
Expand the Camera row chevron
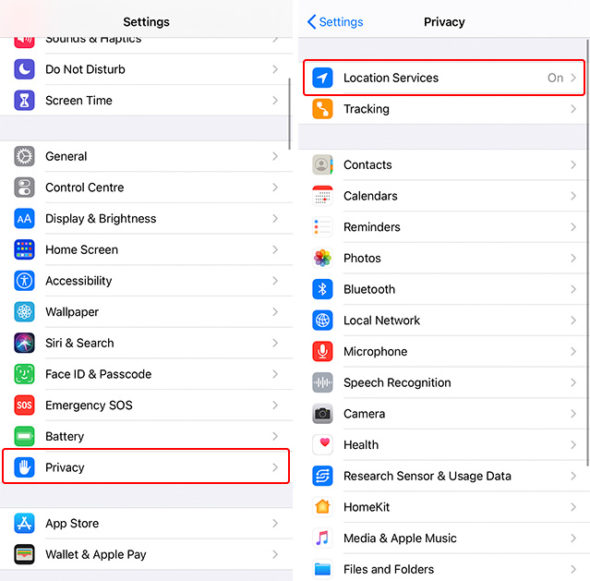(x=573, y=414)
